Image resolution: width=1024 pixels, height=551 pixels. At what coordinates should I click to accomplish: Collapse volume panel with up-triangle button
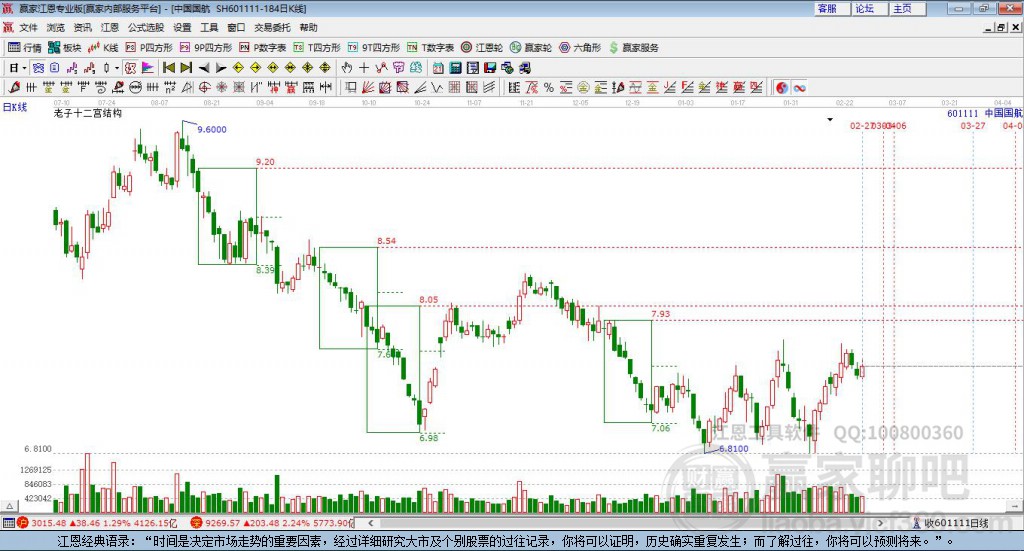(9, 506)
